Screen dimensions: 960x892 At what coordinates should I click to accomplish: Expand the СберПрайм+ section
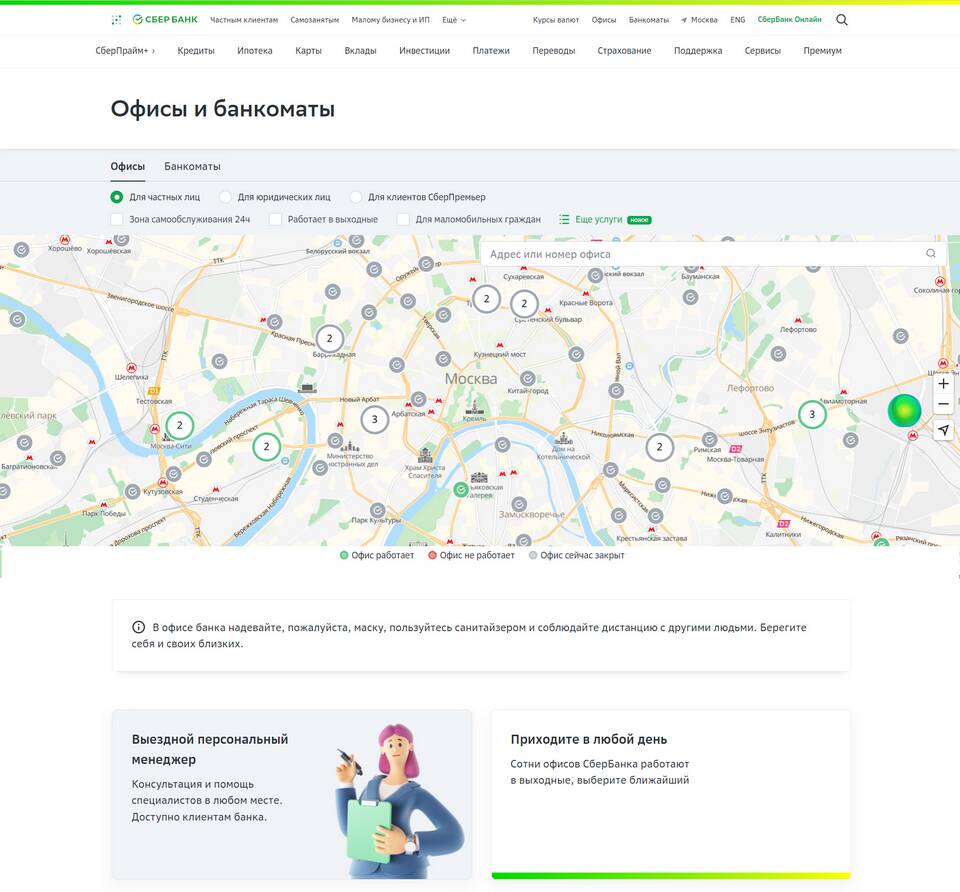(125, 51)
